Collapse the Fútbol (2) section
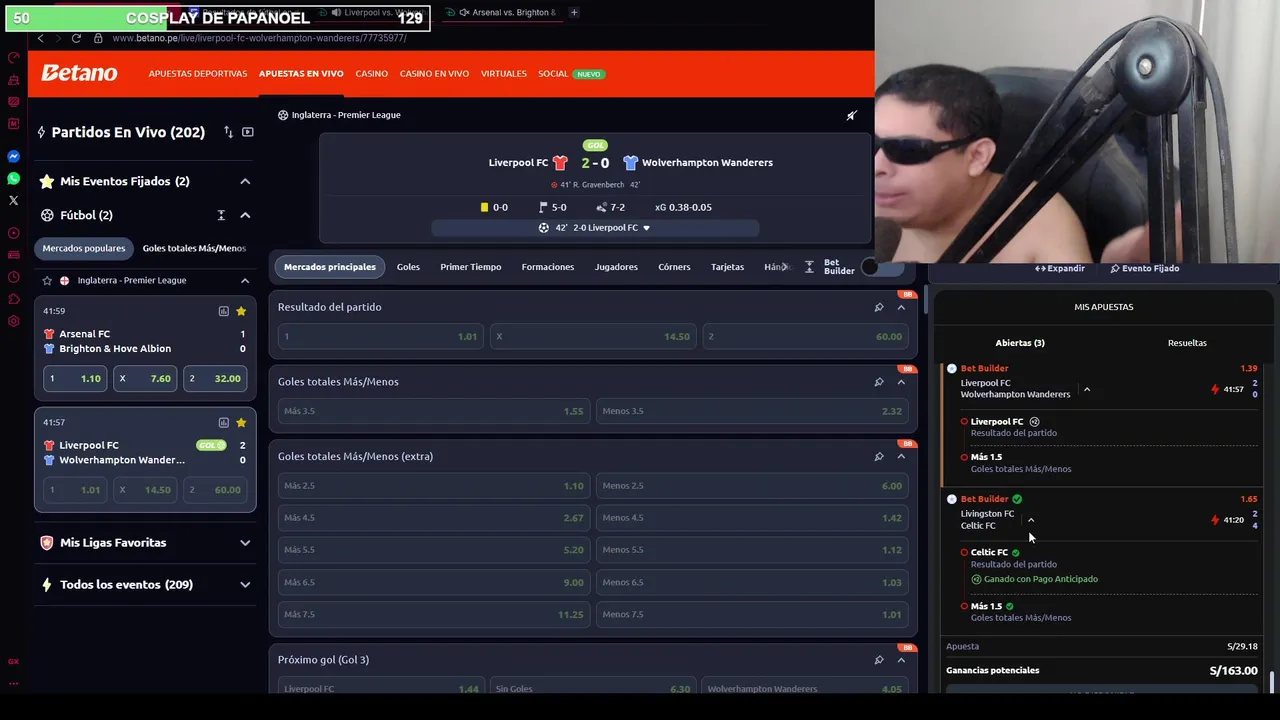The width and height of the screenshot is (1280, 720). coord(245,215)
